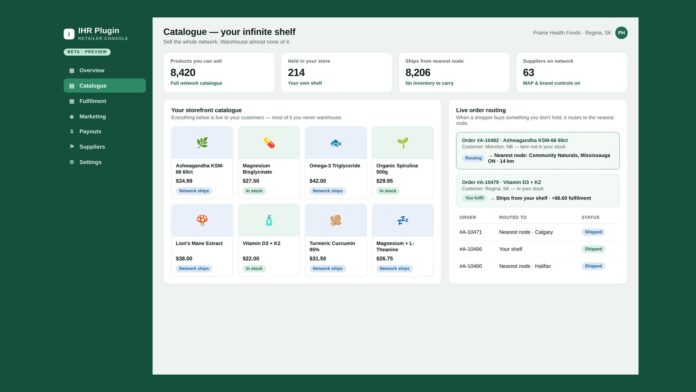Click the Vitamin D3 + K2 bottle image
696x392 pixels.
pos(269,220)
